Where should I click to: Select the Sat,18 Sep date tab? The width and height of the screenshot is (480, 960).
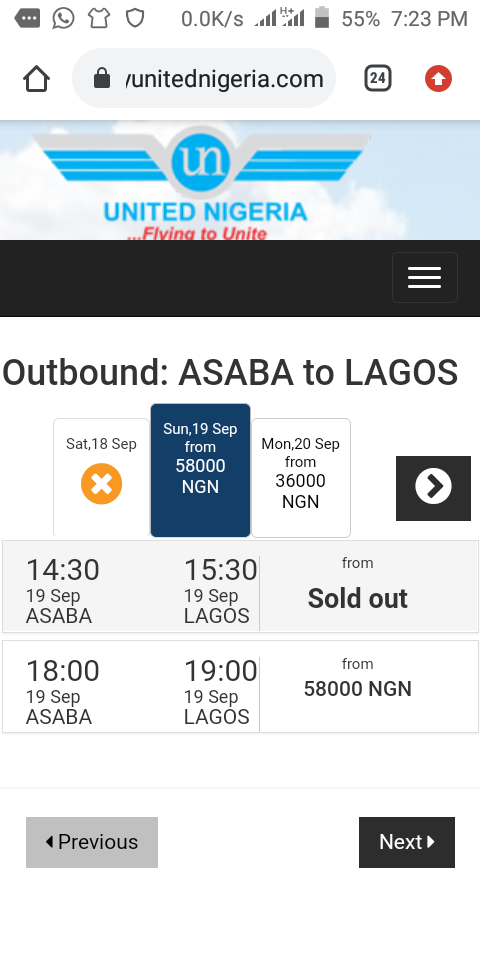tap(102, 478)
